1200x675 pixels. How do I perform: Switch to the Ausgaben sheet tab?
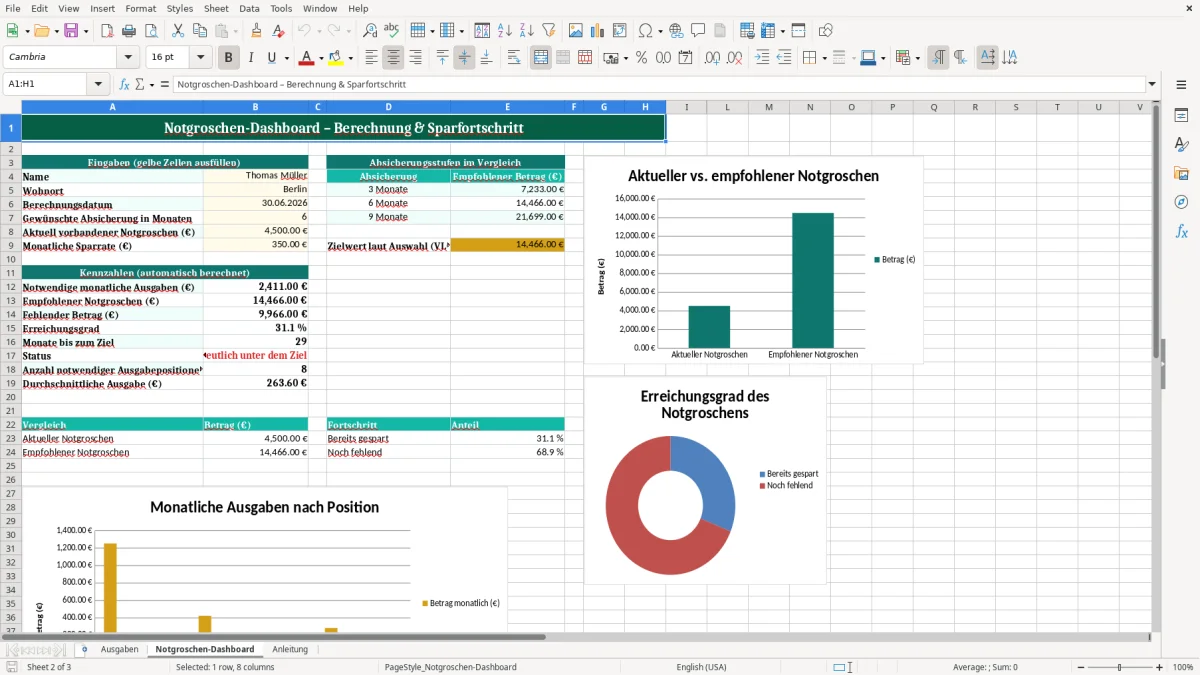click(x=119, y=649)
